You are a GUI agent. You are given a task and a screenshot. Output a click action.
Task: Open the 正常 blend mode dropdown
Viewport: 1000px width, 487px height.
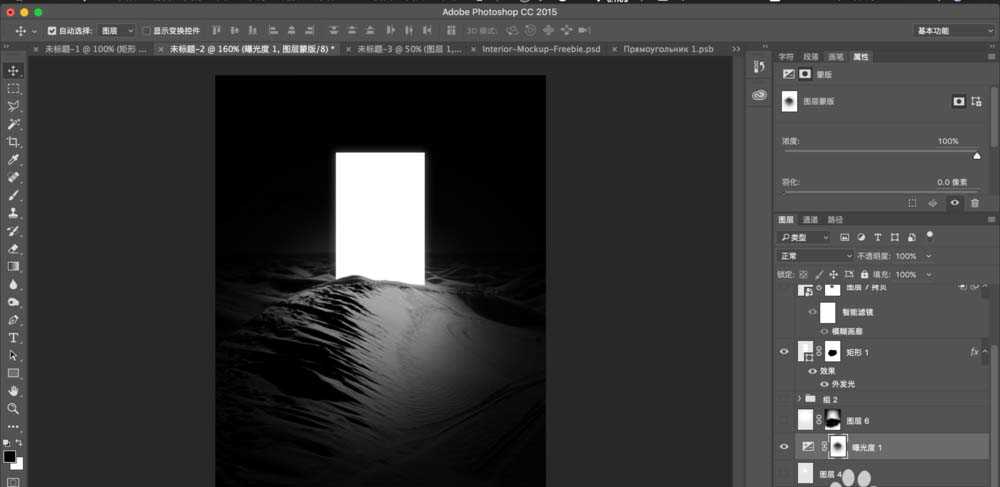coord(815,256)
